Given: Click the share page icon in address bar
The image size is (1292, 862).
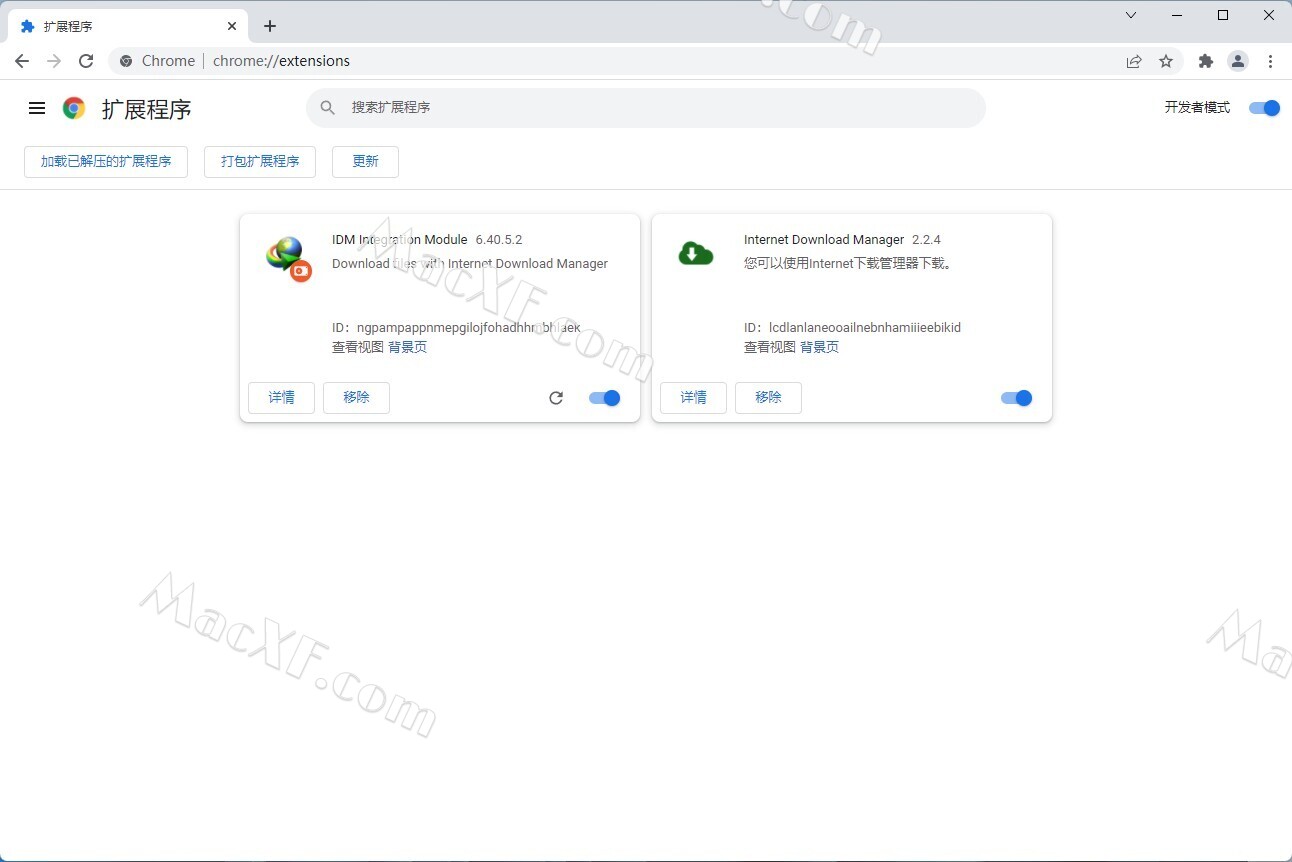Looking at the screenshot, I should [1134, 61].
